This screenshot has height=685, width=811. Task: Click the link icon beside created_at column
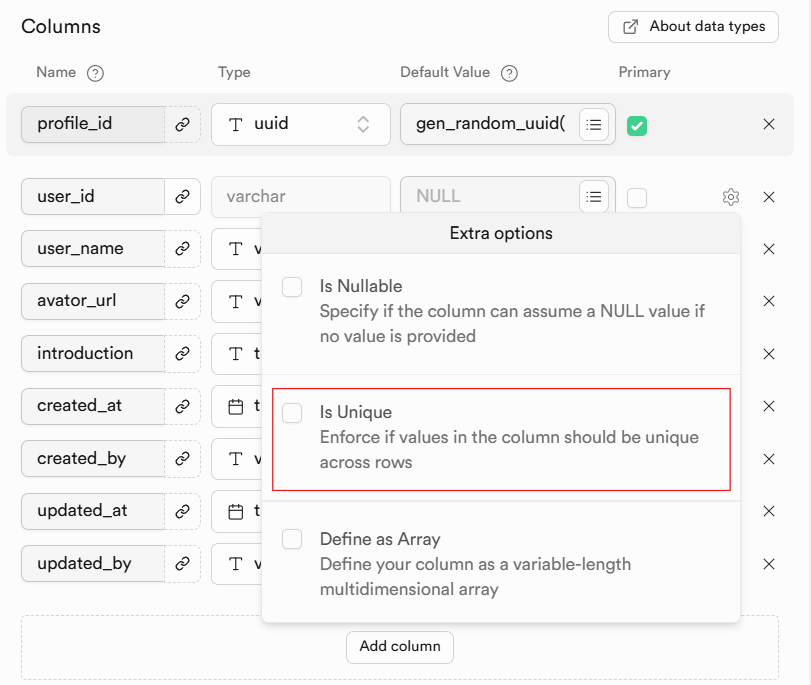[182, 407]
